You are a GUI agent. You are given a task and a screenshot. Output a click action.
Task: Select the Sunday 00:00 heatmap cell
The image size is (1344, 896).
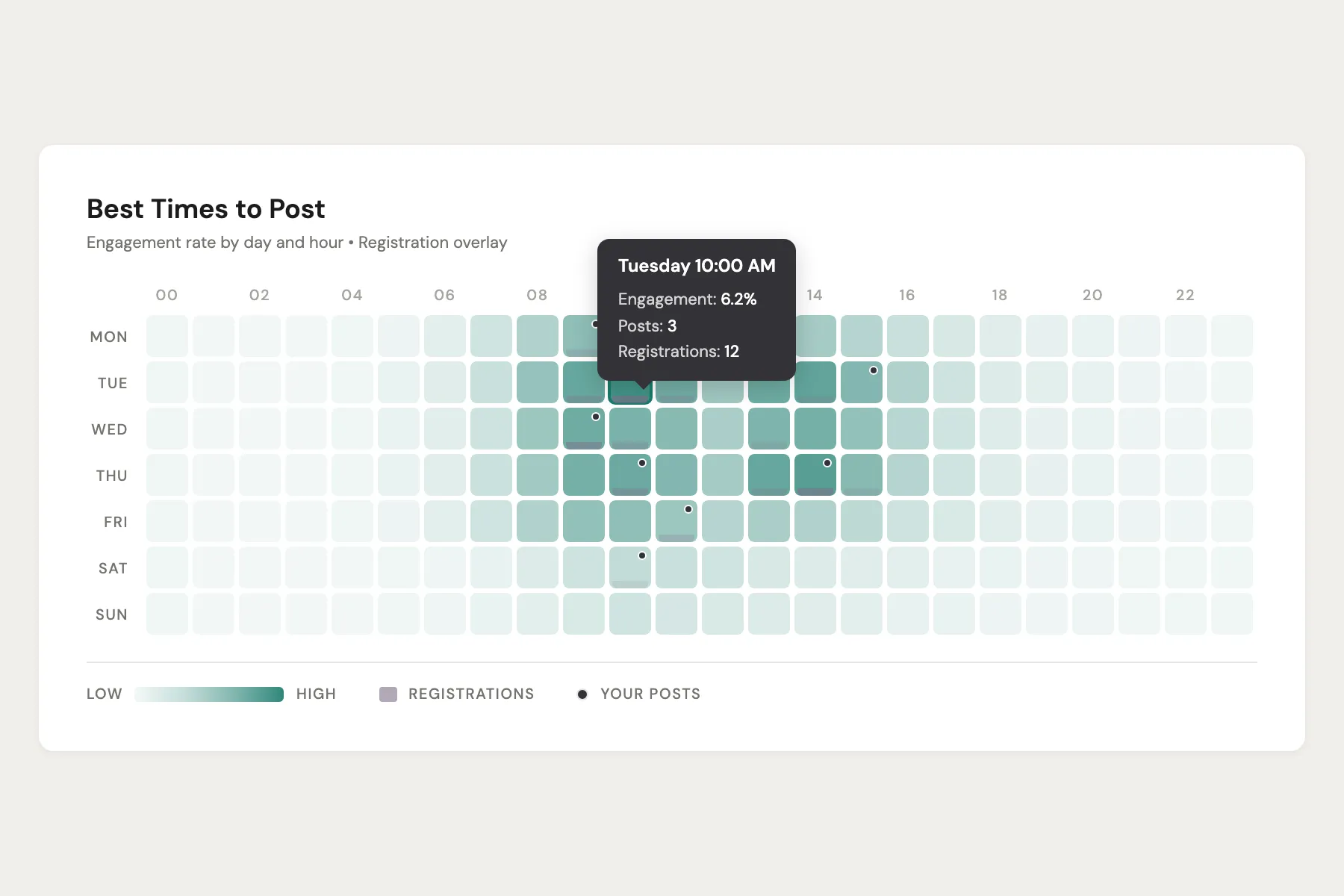(x=167, y=614)
